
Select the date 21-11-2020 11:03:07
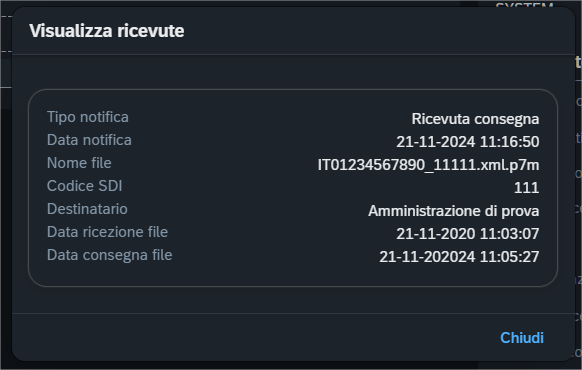pyautogui.click(x=468, y=234)
